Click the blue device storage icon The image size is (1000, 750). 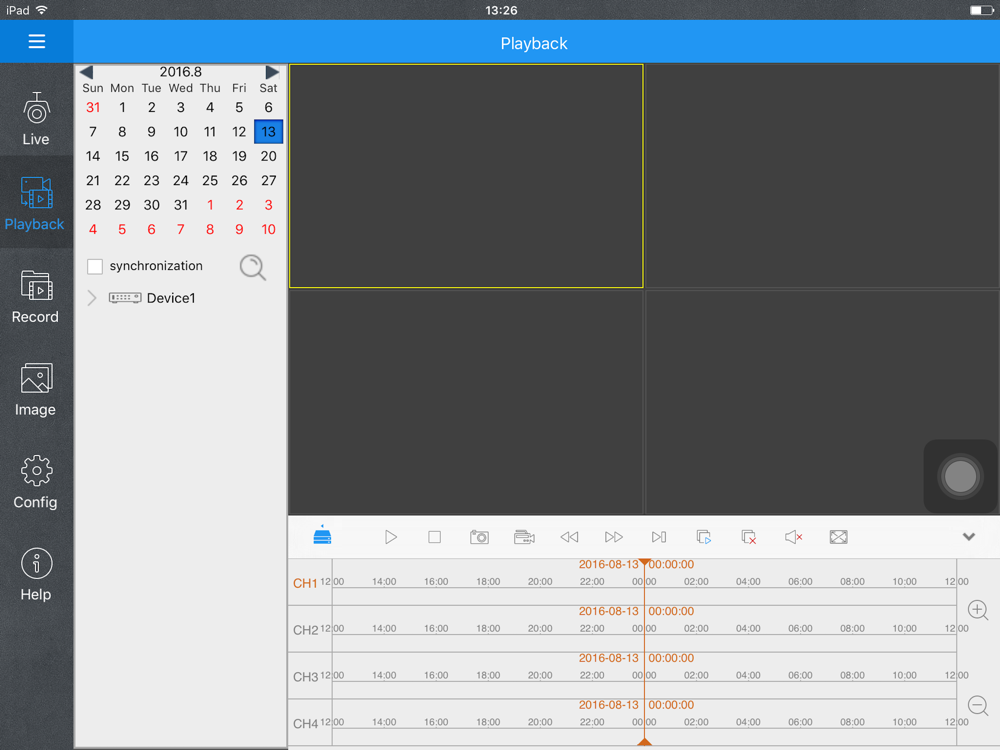[x=323, y=535]
